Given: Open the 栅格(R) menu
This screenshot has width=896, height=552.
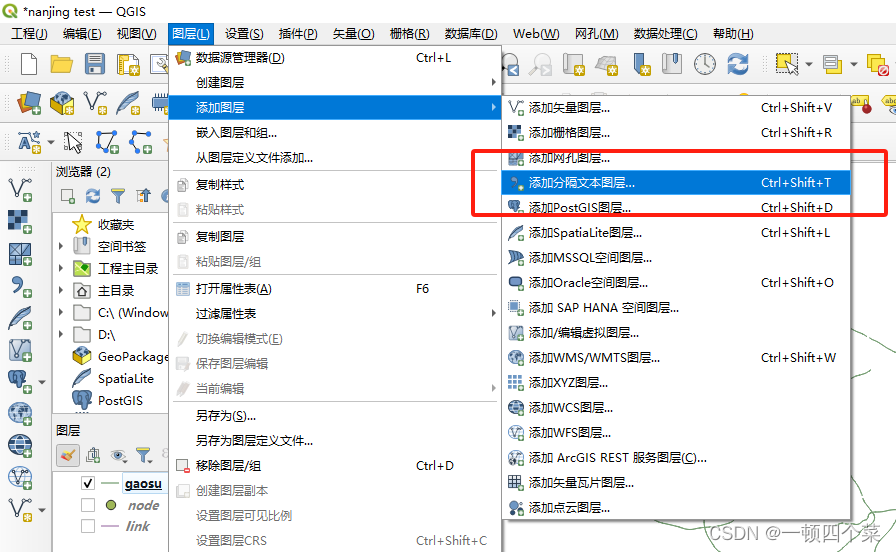Looking at the screenshot, I should click(409, 34).
